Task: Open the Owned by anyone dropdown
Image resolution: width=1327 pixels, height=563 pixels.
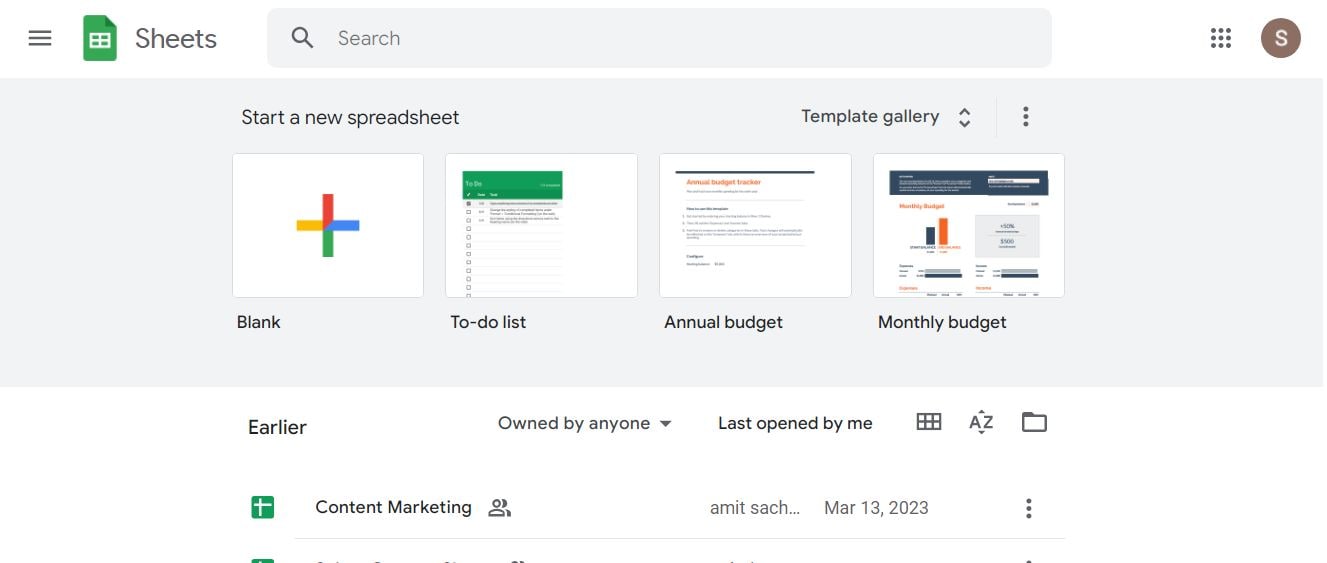Action: click(585, 423)
